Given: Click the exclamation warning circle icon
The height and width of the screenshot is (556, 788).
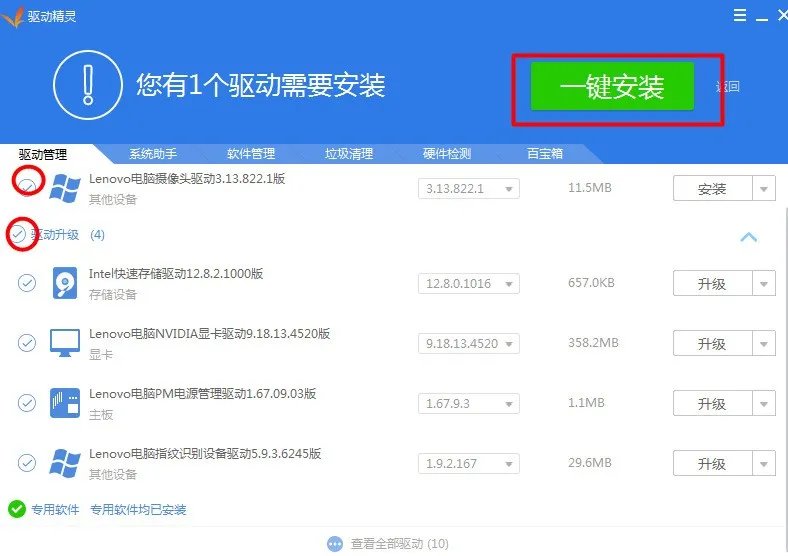Looking at the screenshot, I should coord(88,84).
